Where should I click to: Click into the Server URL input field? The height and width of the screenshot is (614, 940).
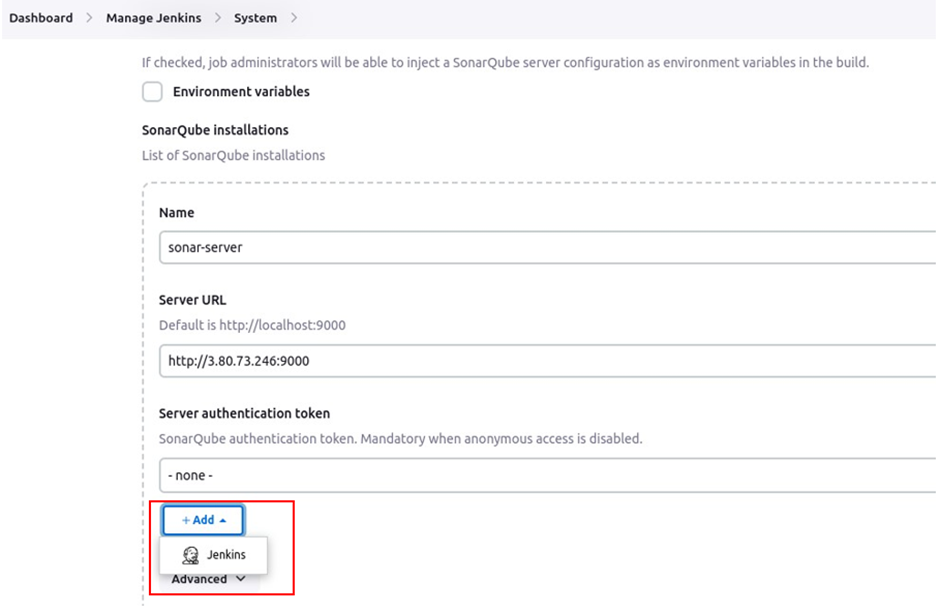547,360
